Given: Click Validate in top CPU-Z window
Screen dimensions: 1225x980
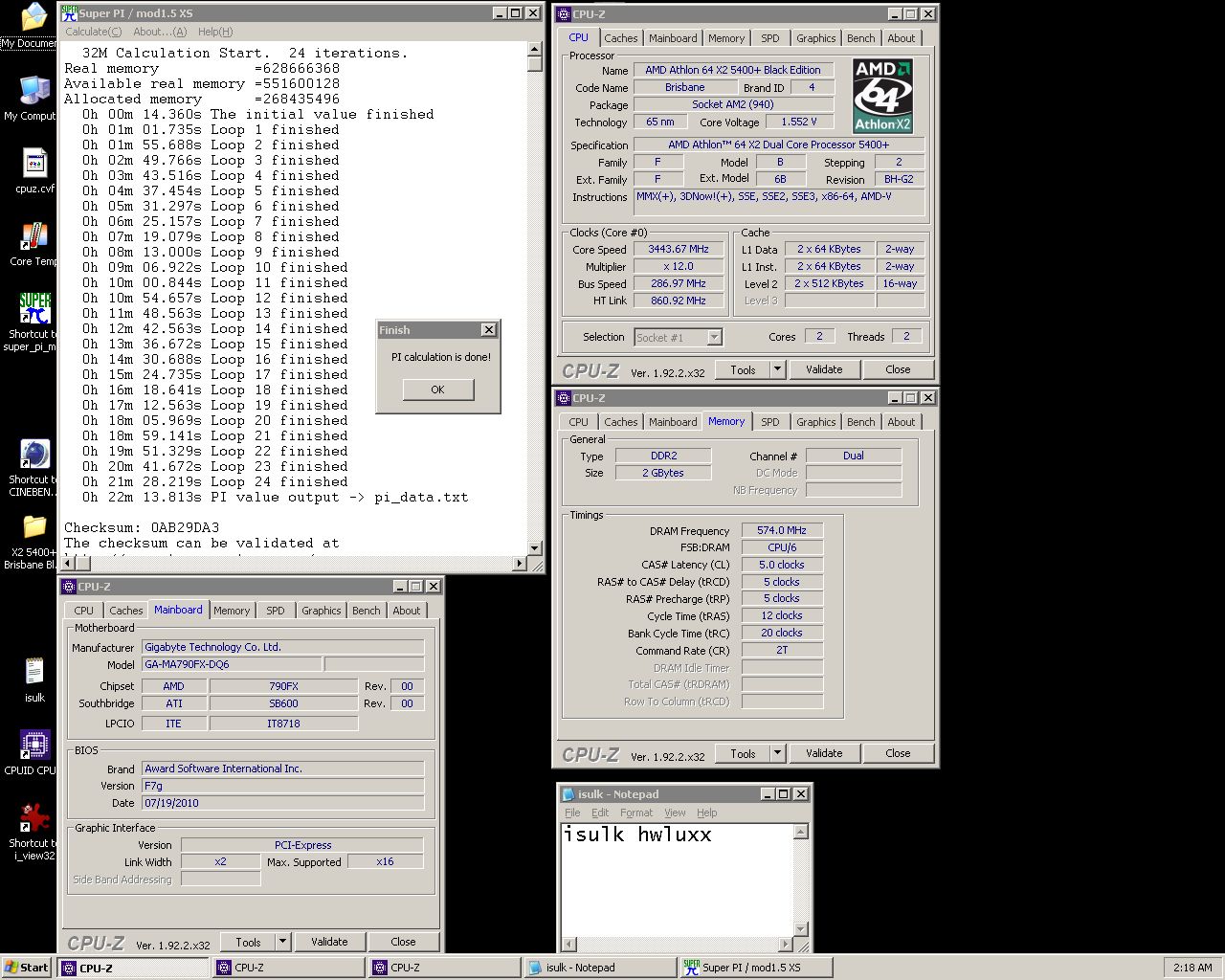Looking at the screenshot, I should [x=824, y=369].
